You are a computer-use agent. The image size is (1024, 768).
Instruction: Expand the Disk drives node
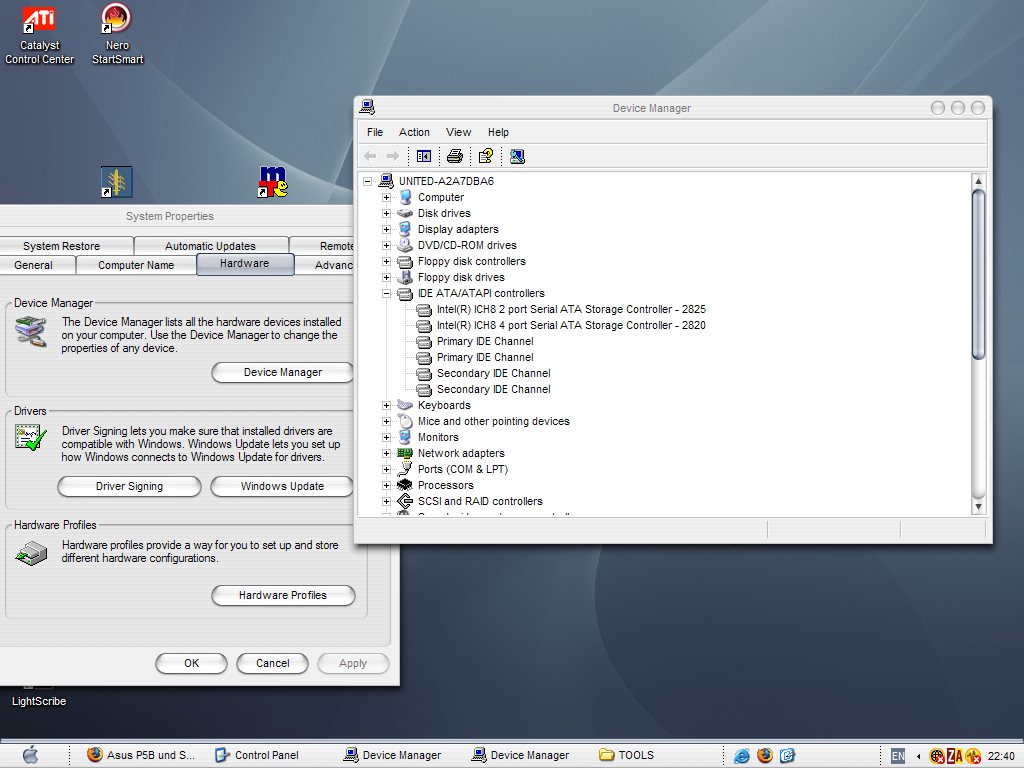(387, 214)
